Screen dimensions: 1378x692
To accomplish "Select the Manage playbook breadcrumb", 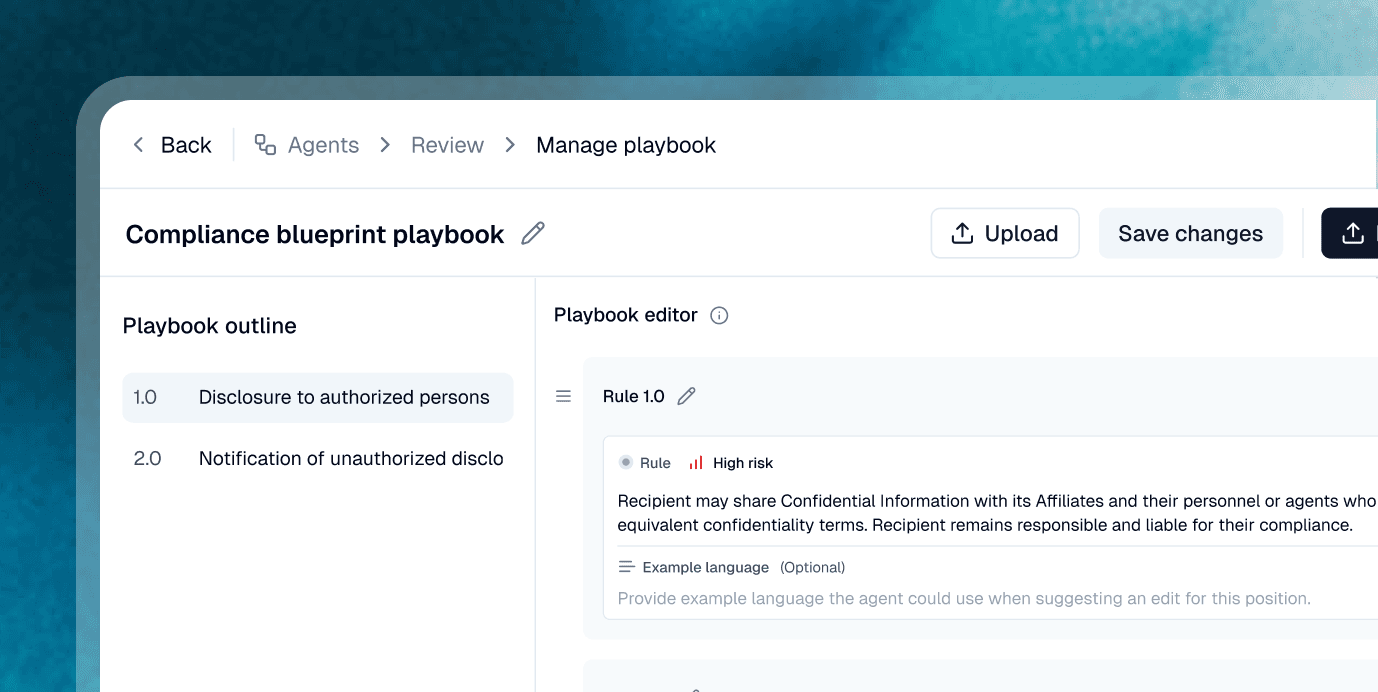I will (x=626, y=145).
